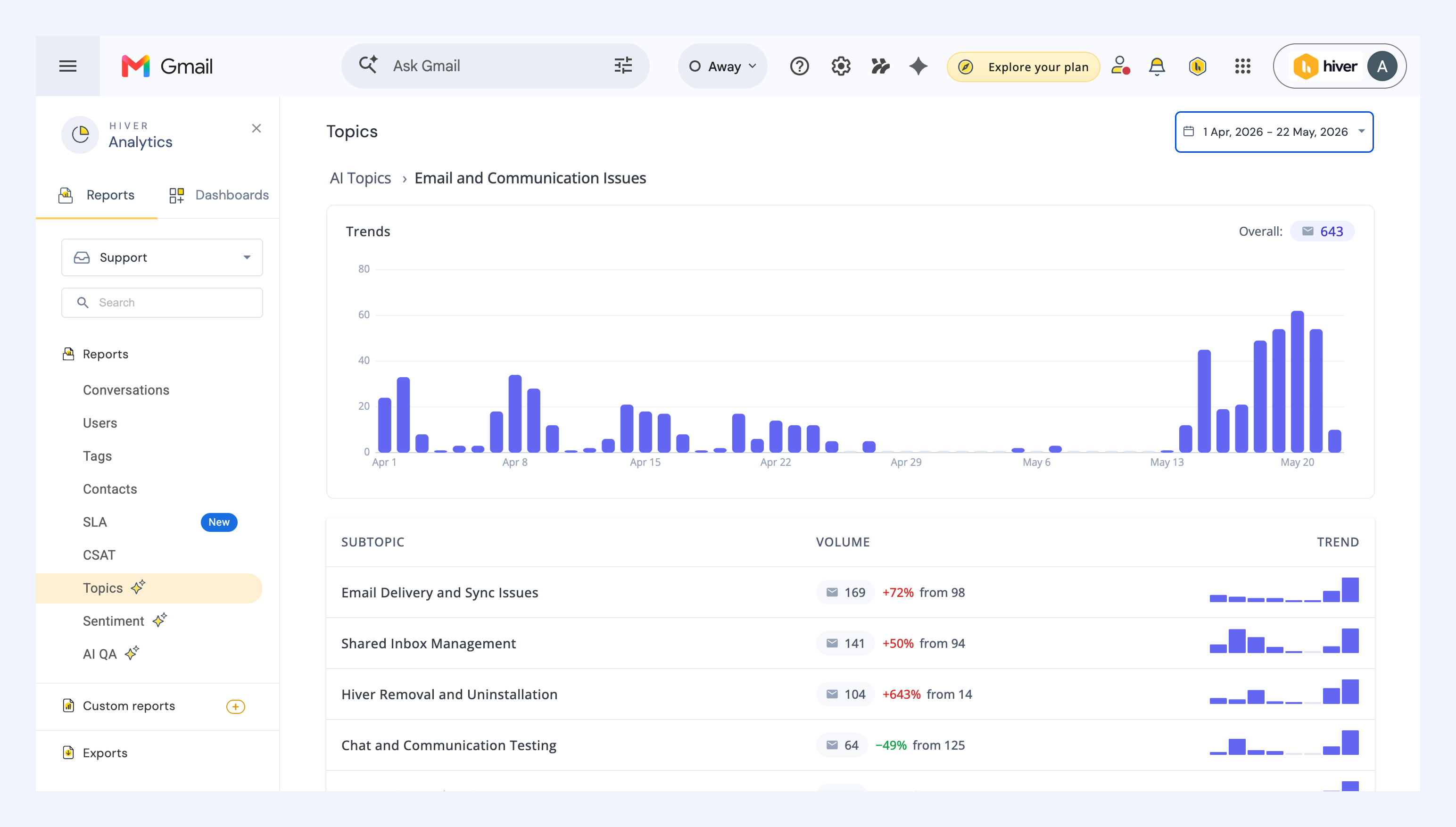The image size is (1456, 827).
Task: Click the tallest bar in Trends chart
Action: [1297, 381]
